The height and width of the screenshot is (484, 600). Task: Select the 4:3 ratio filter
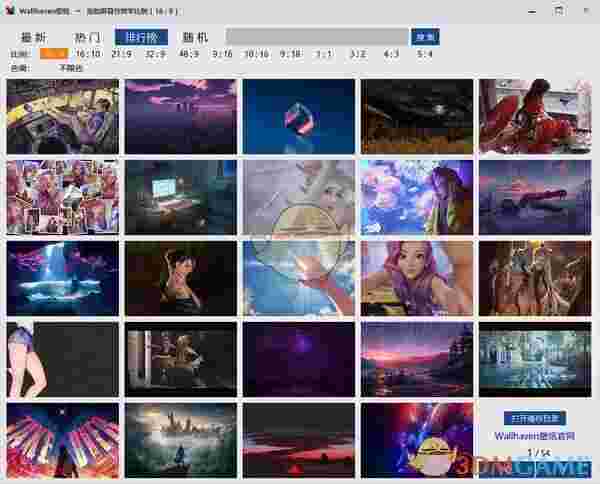[391, 54]
